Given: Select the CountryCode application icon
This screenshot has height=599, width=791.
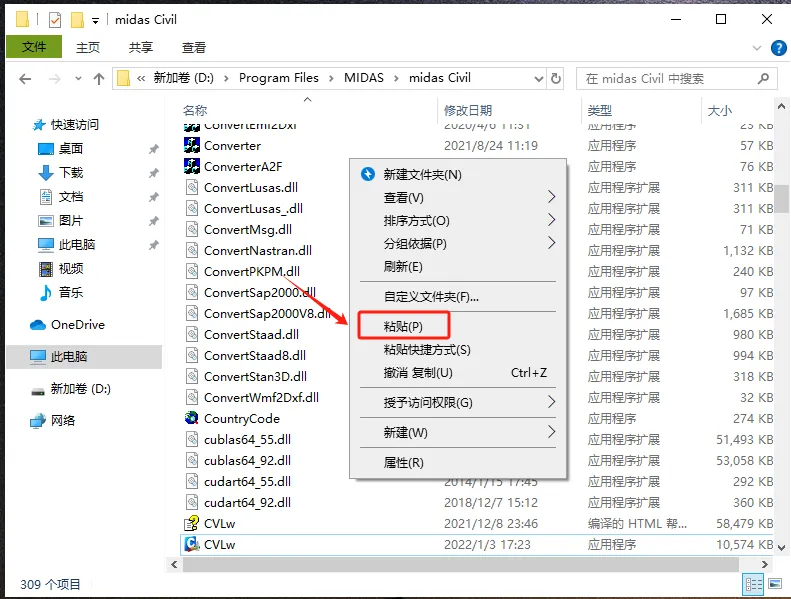Looking at the screenshot, I should tap(192, 418).
